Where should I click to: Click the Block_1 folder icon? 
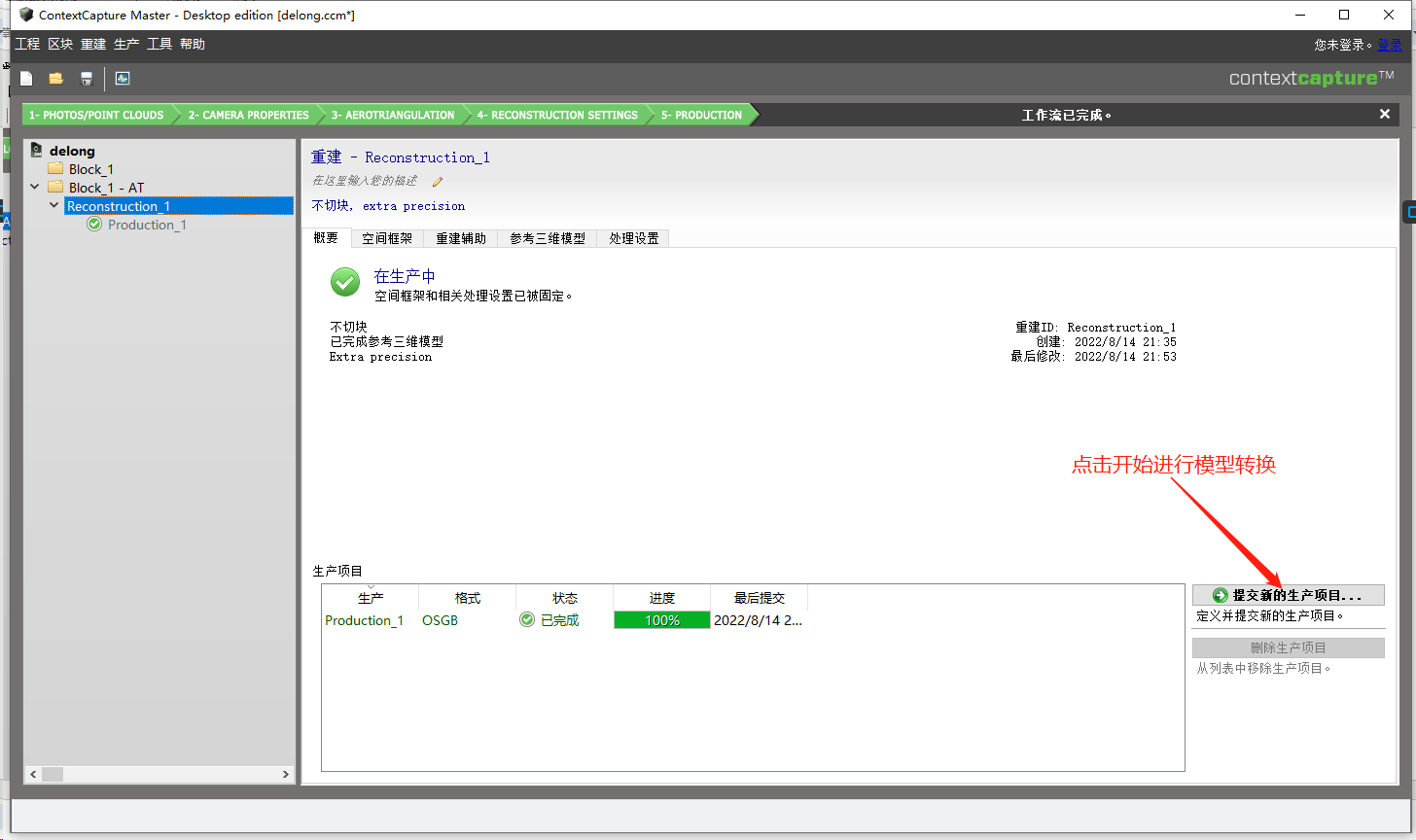tap(55, 169)
